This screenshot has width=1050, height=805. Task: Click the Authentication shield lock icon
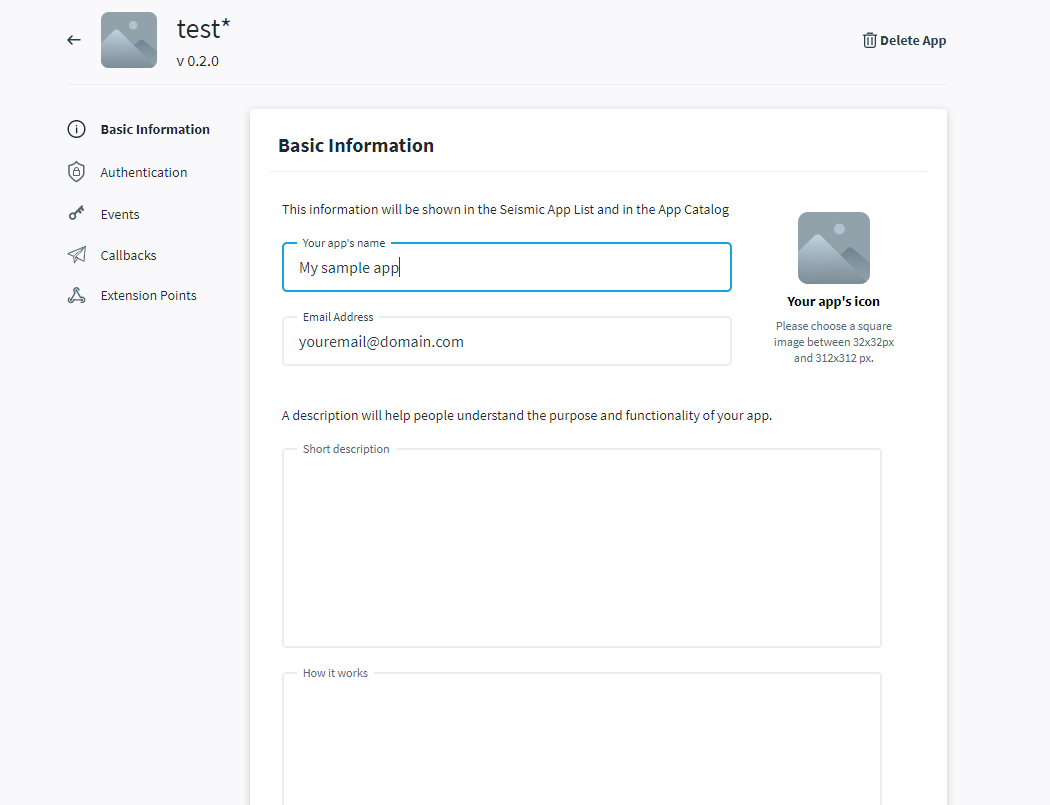click(76, 172)
